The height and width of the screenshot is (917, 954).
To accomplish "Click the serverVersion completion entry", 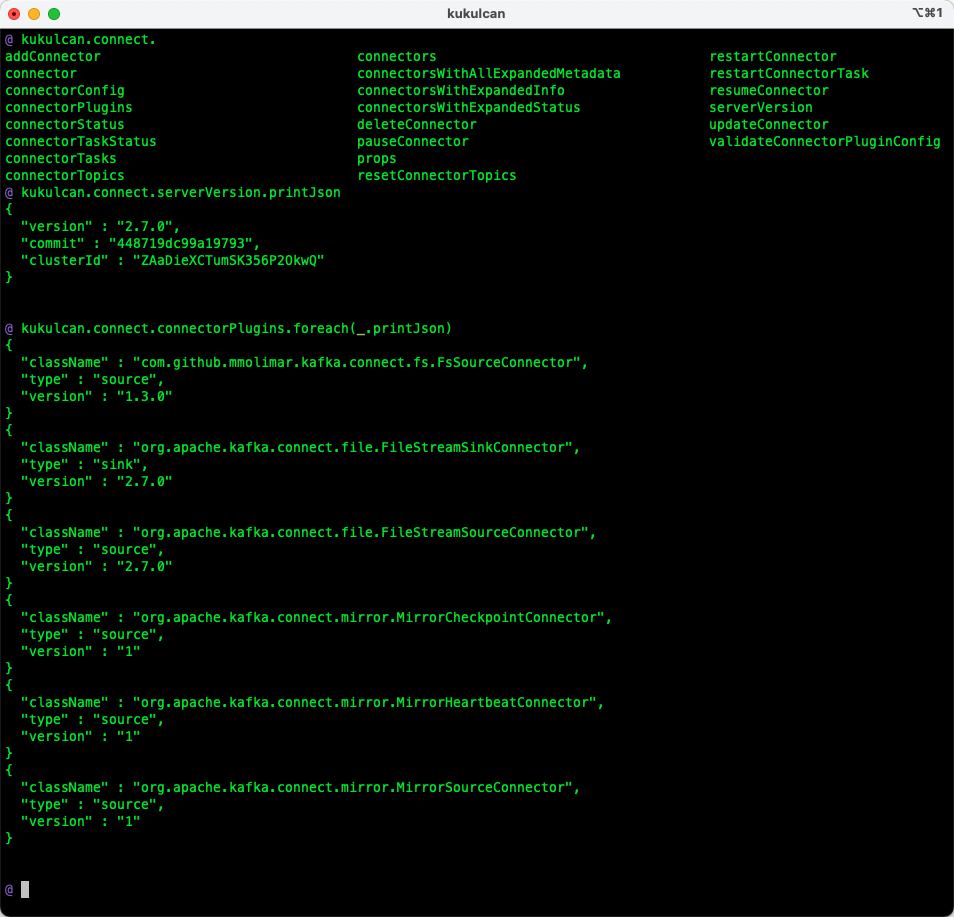I will (x=761, y=108).
